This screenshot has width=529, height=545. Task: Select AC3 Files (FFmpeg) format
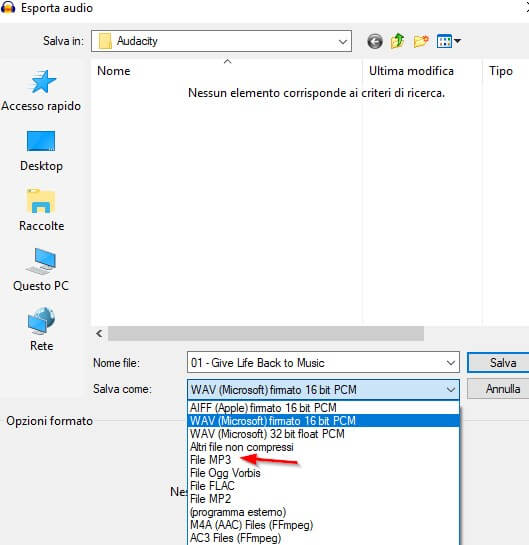pyautogui.click(x=323, y=538)
